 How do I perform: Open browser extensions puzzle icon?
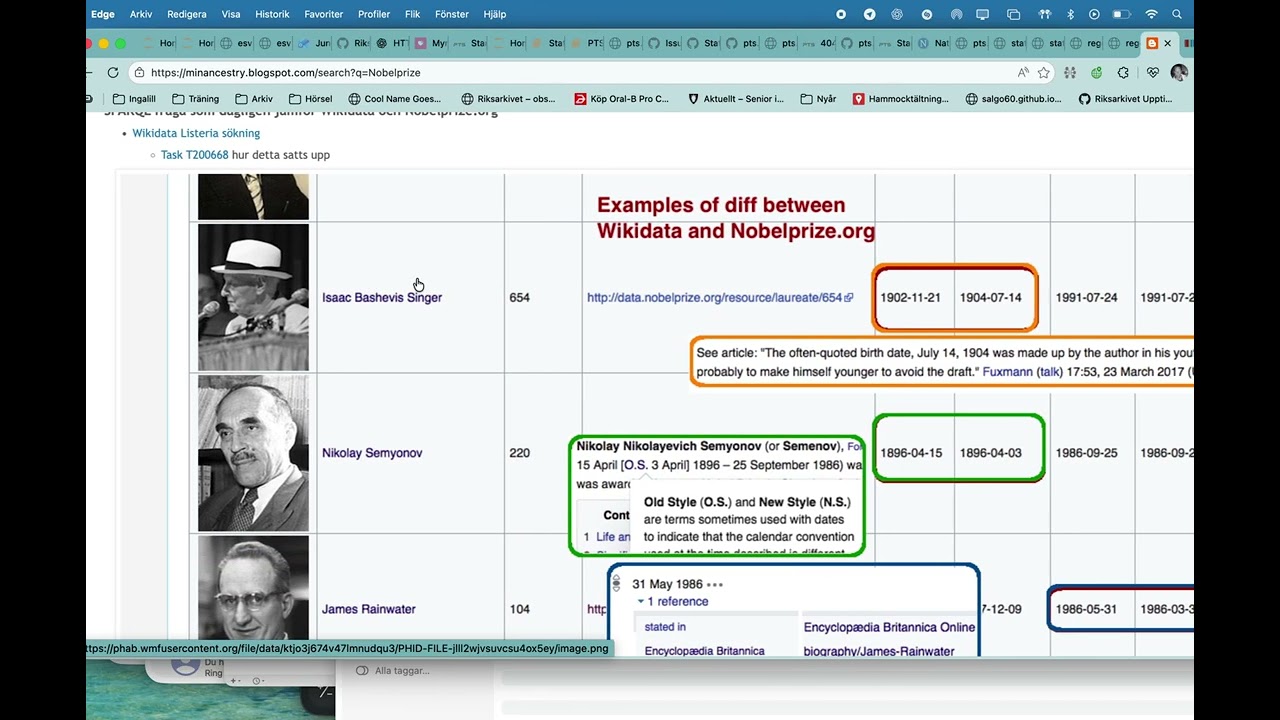[x=1123, y=73]
